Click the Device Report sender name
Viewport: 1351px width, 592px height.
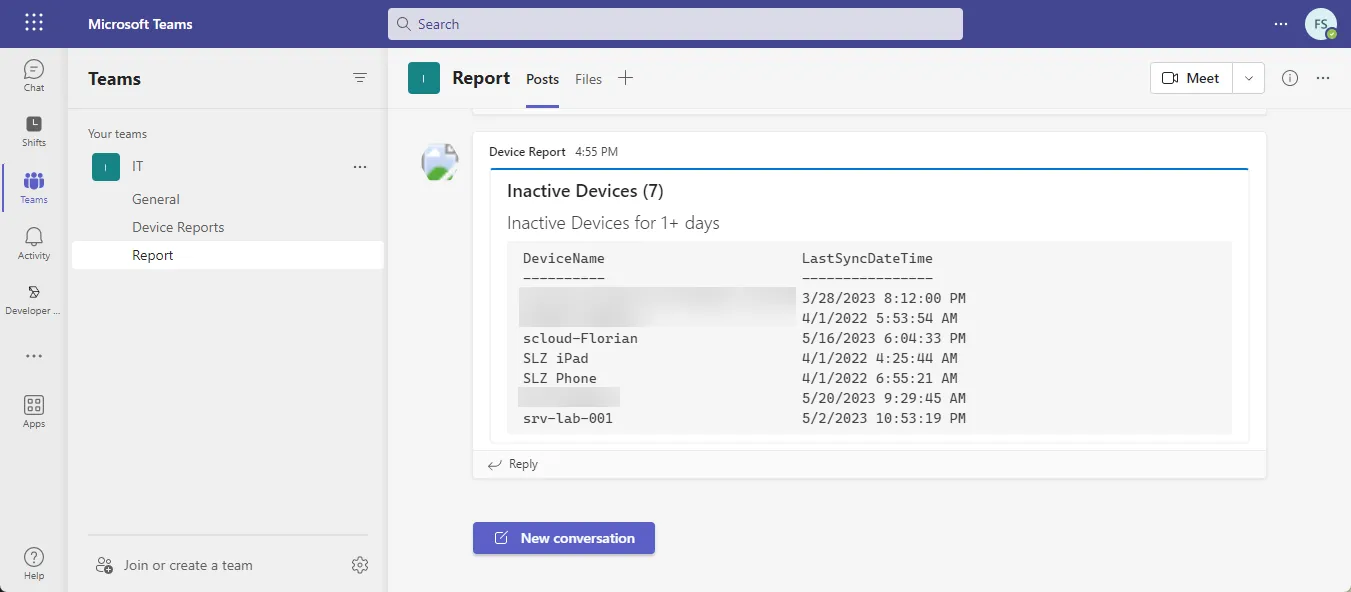(527, 152)
